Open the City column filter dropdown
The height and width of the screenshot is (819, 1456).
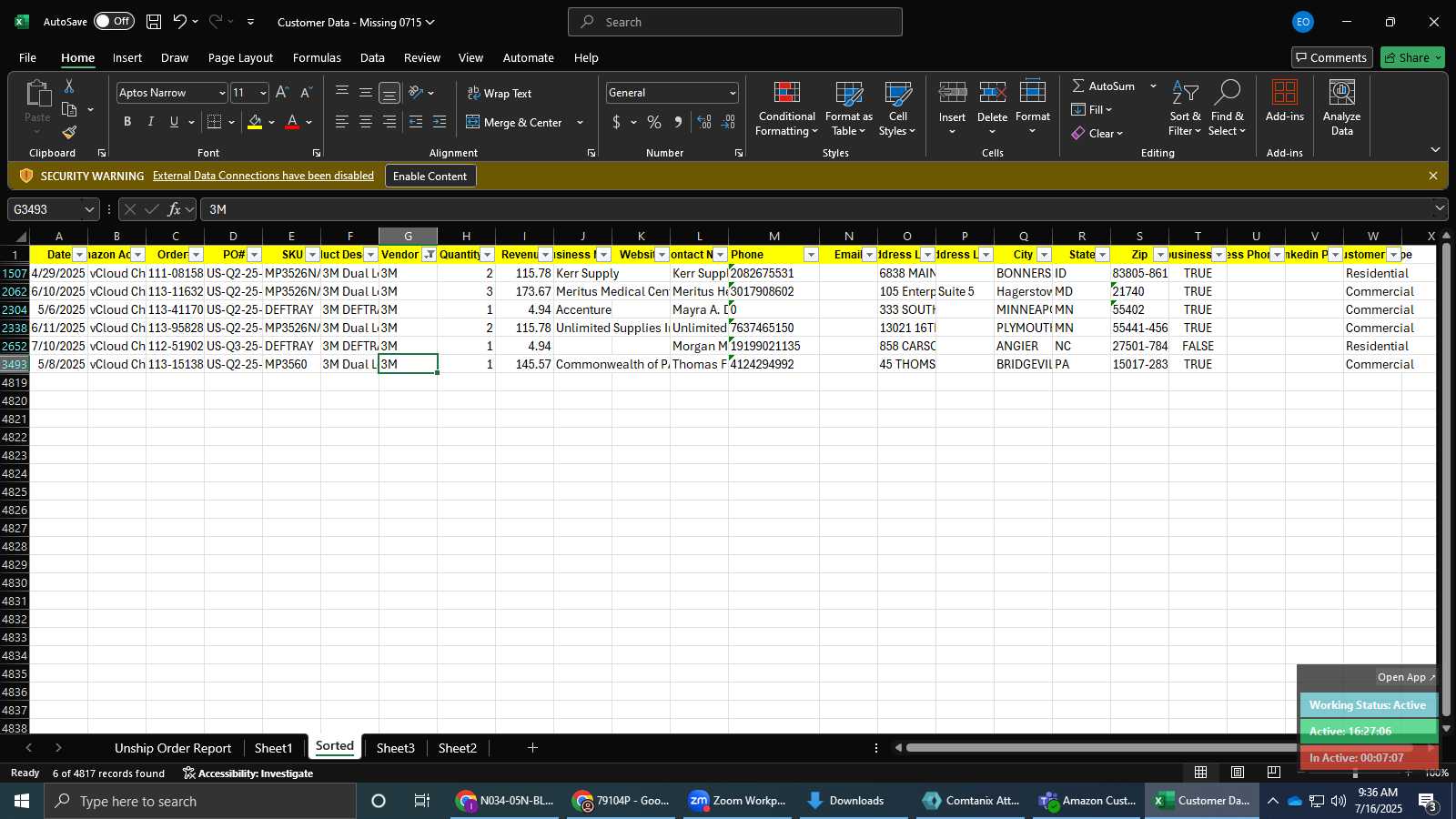1045,255
